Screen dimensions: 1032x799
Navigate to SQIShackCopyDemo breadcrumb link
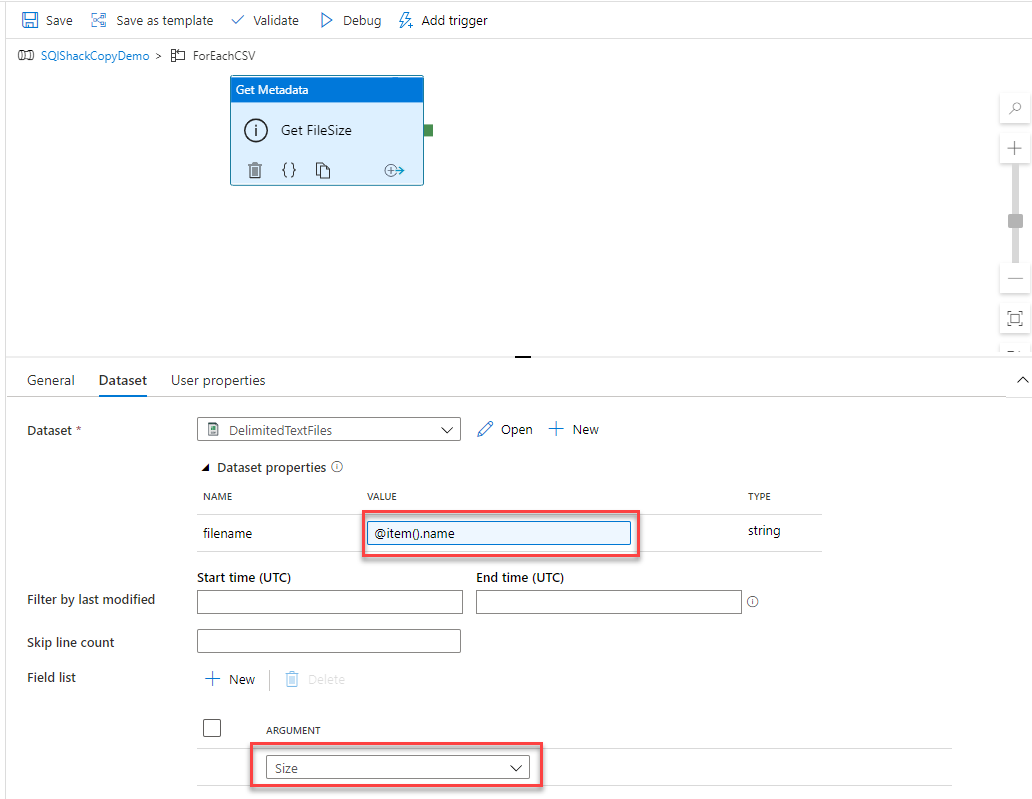[94, 56]
